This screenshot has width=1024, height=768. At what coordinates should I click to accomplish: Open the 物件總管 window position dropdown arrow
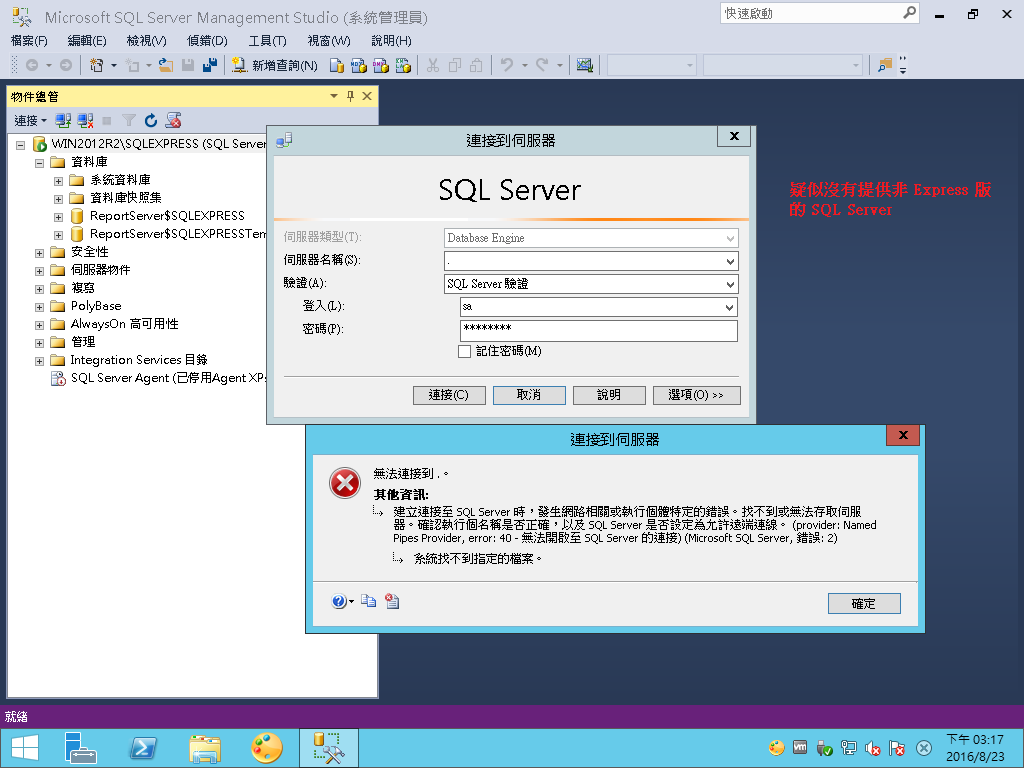pos(334,97)
